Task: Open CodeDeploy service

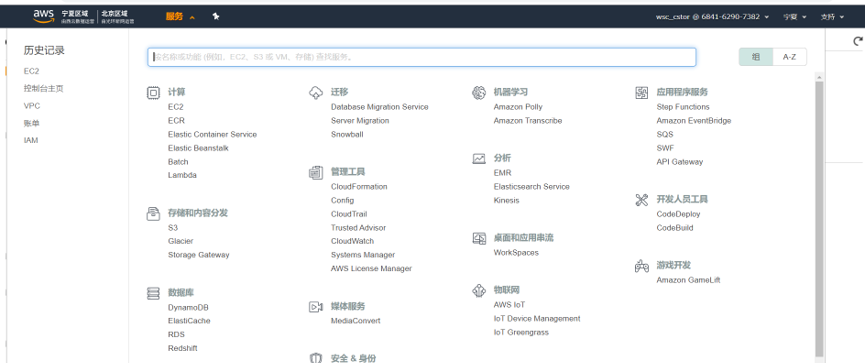Action: pos(678,213)
